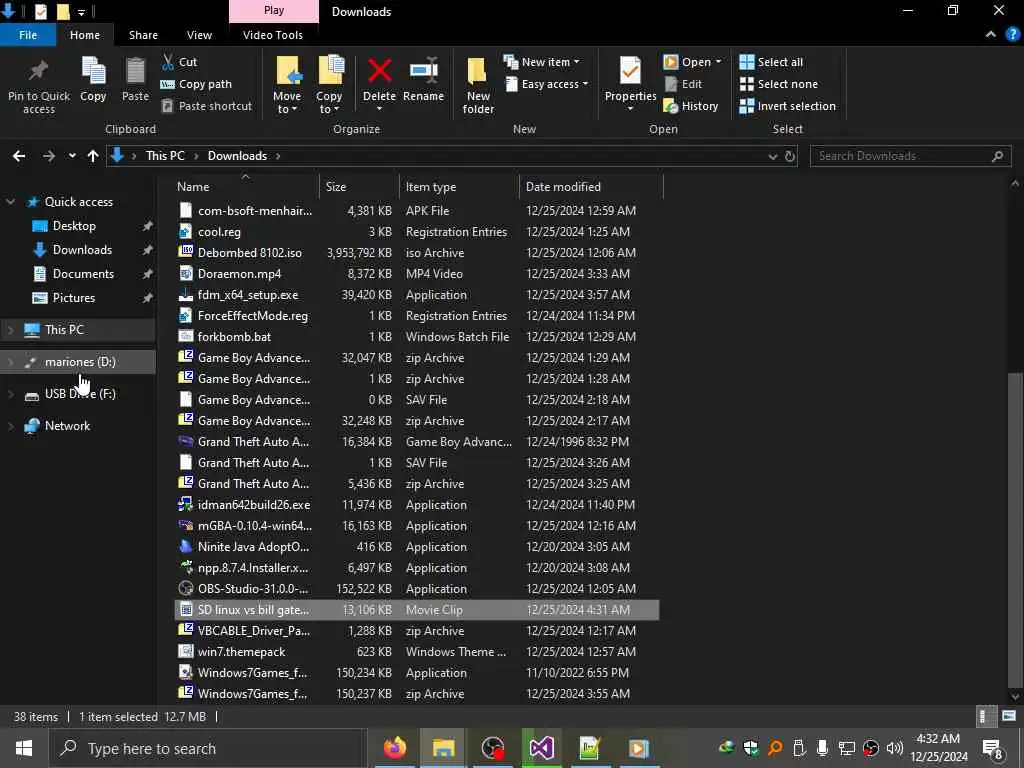Expand the USB Drive (F:) node

point(10,394)
